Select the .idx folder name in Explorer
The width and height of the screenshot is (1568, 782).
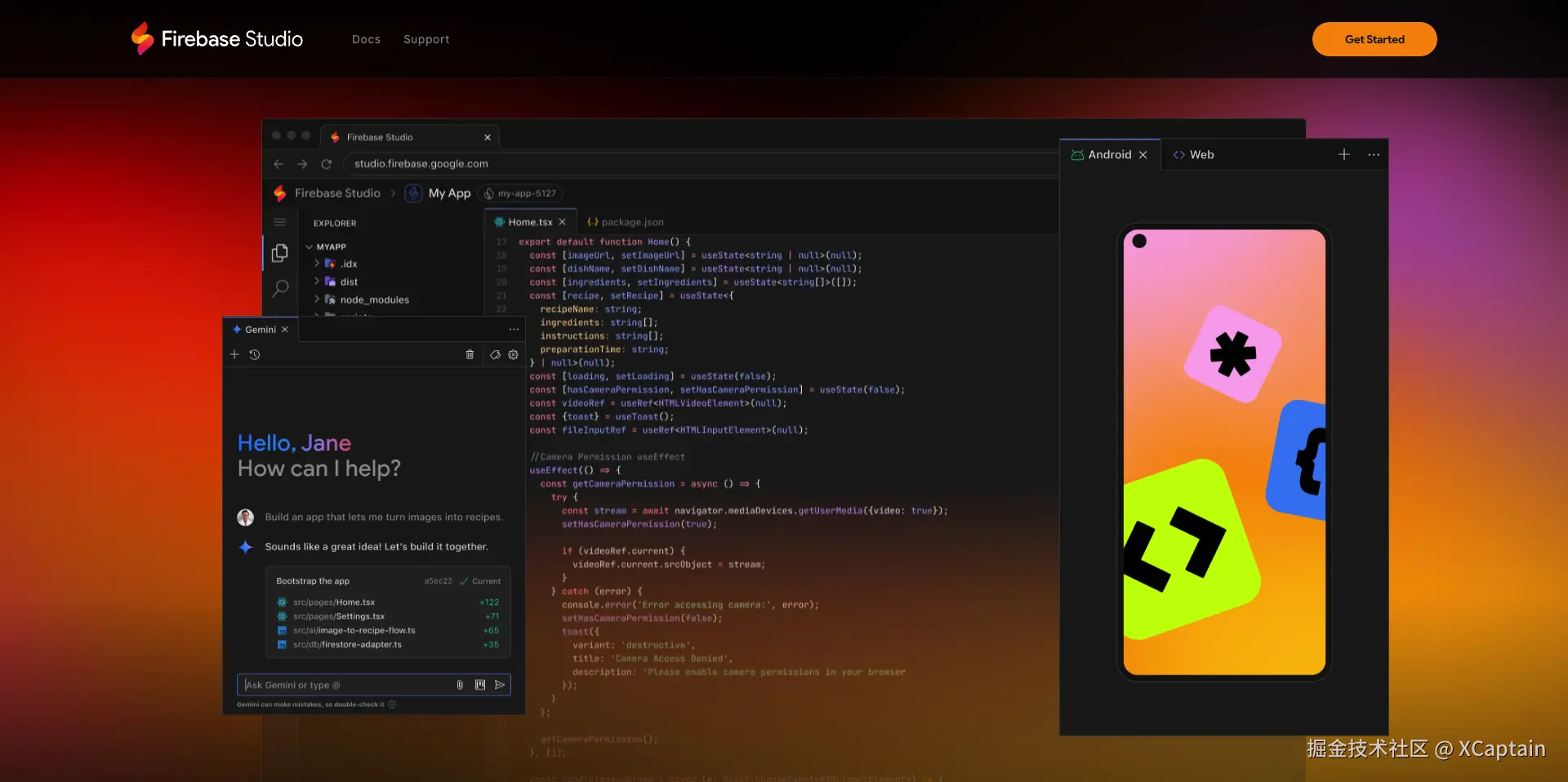pos(349,264)
